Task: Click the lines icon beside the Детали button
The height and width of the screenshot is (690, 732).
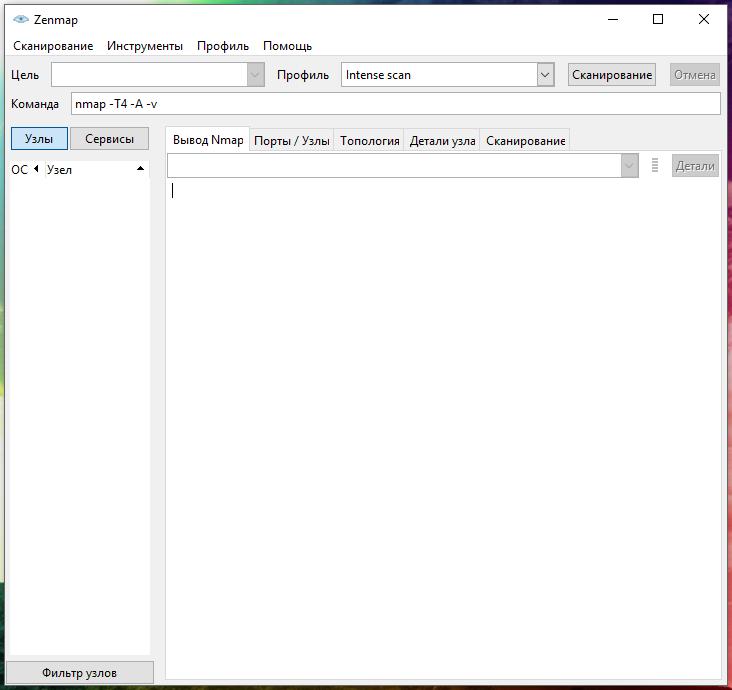Action: click(x=655, y=166)
